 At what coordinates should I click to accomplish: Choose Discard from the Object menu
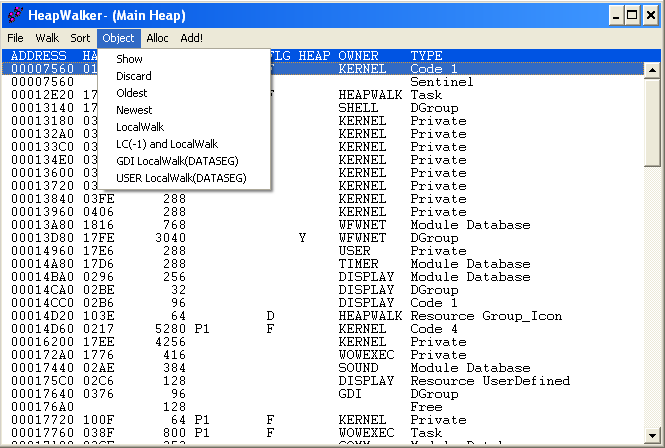point(184,76)
